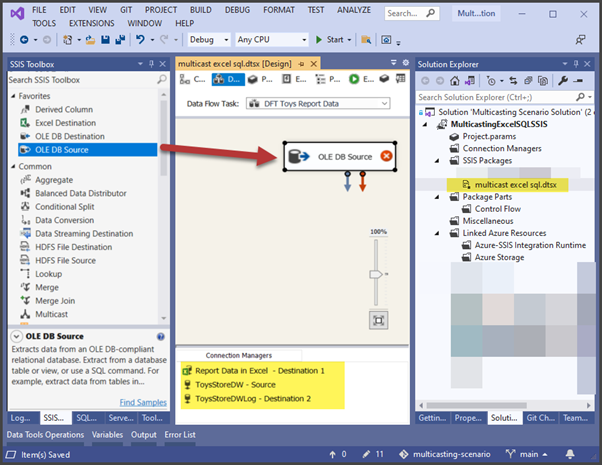The image size is (602, 465).
Task: Open the Variables panel
Action: pyautogui.click(x=107, y=435)
